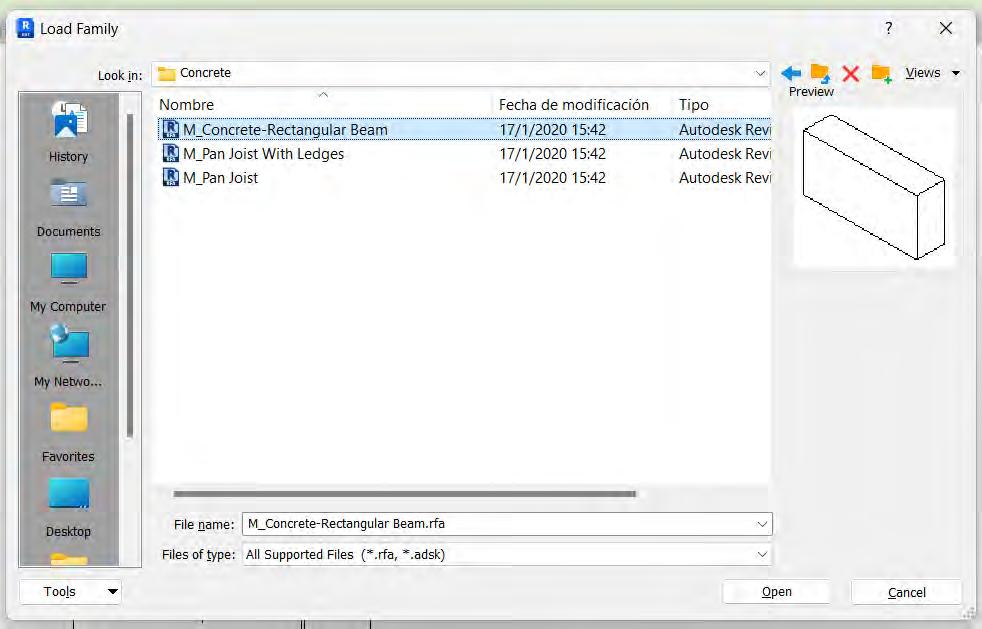
Task: Click the Create New Folder icon
Action: click(x=881, y=73)
